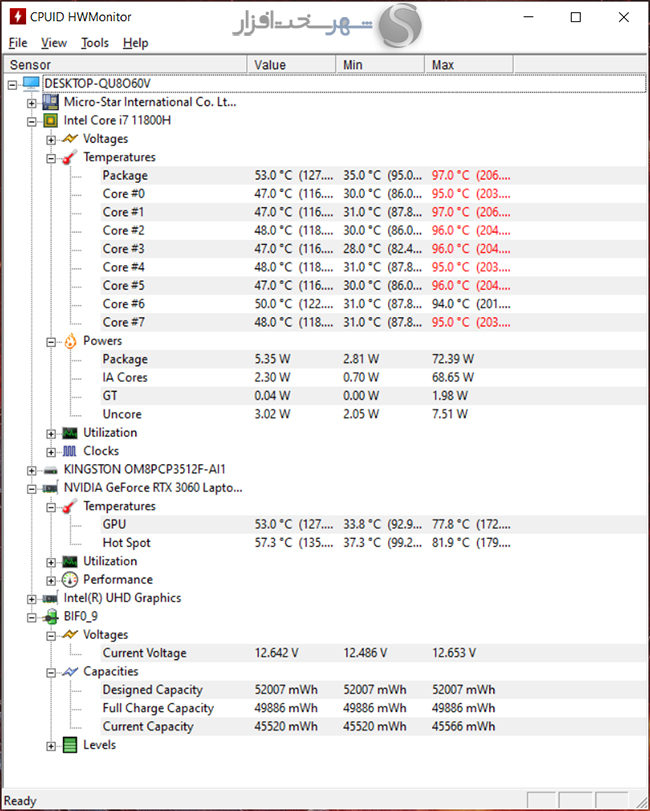This screenshot has width=650, height=811.
Task: Expand the Intel(R) UHD Graphics node
Action: click(x=32, y=598)
